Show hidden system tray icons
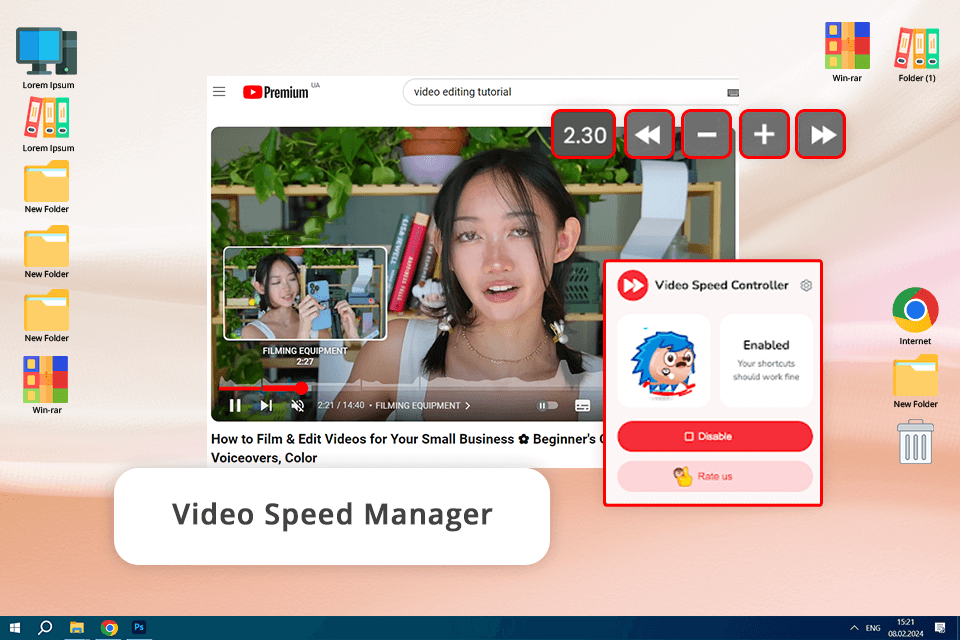The image size is (960, 640). pos(854,628)
